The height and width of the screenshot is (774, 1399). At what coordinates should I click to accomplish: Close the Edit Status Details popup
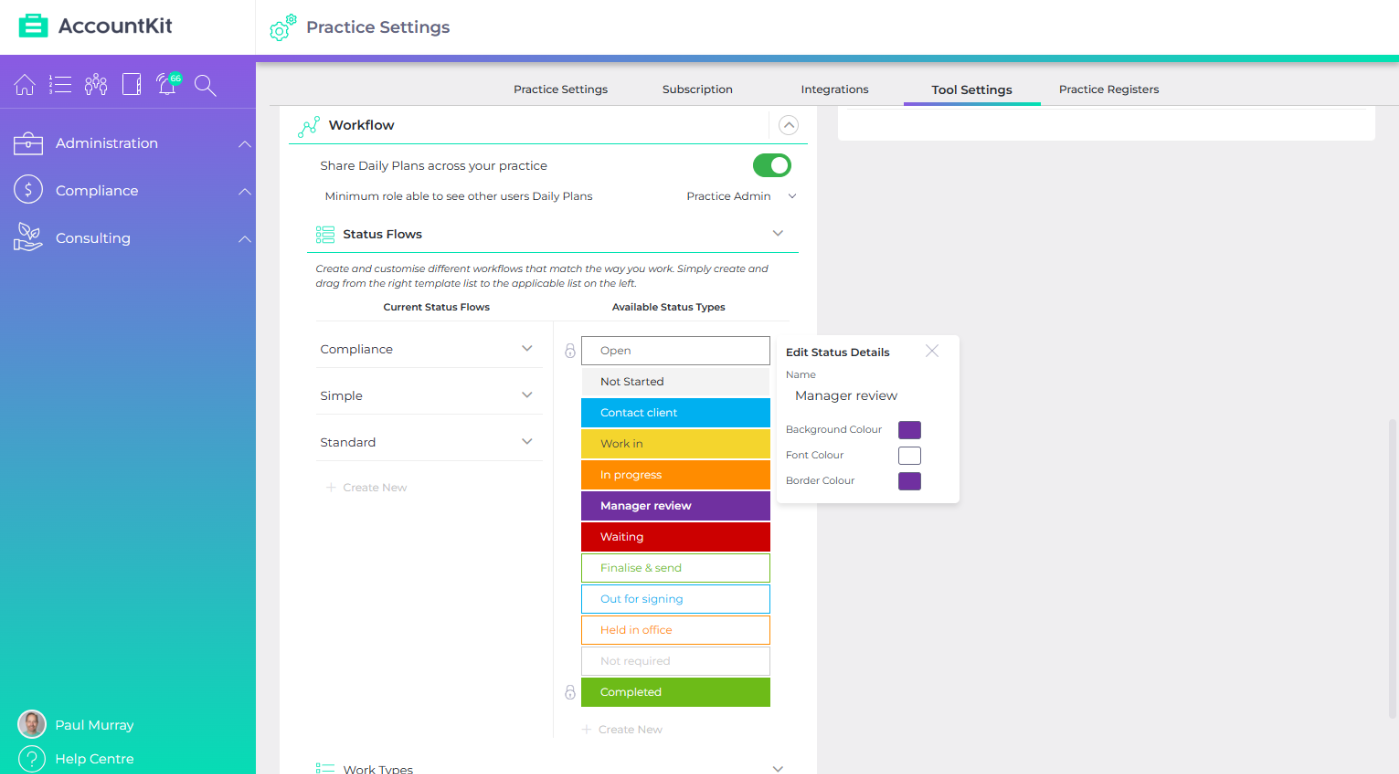coord(932,351)
